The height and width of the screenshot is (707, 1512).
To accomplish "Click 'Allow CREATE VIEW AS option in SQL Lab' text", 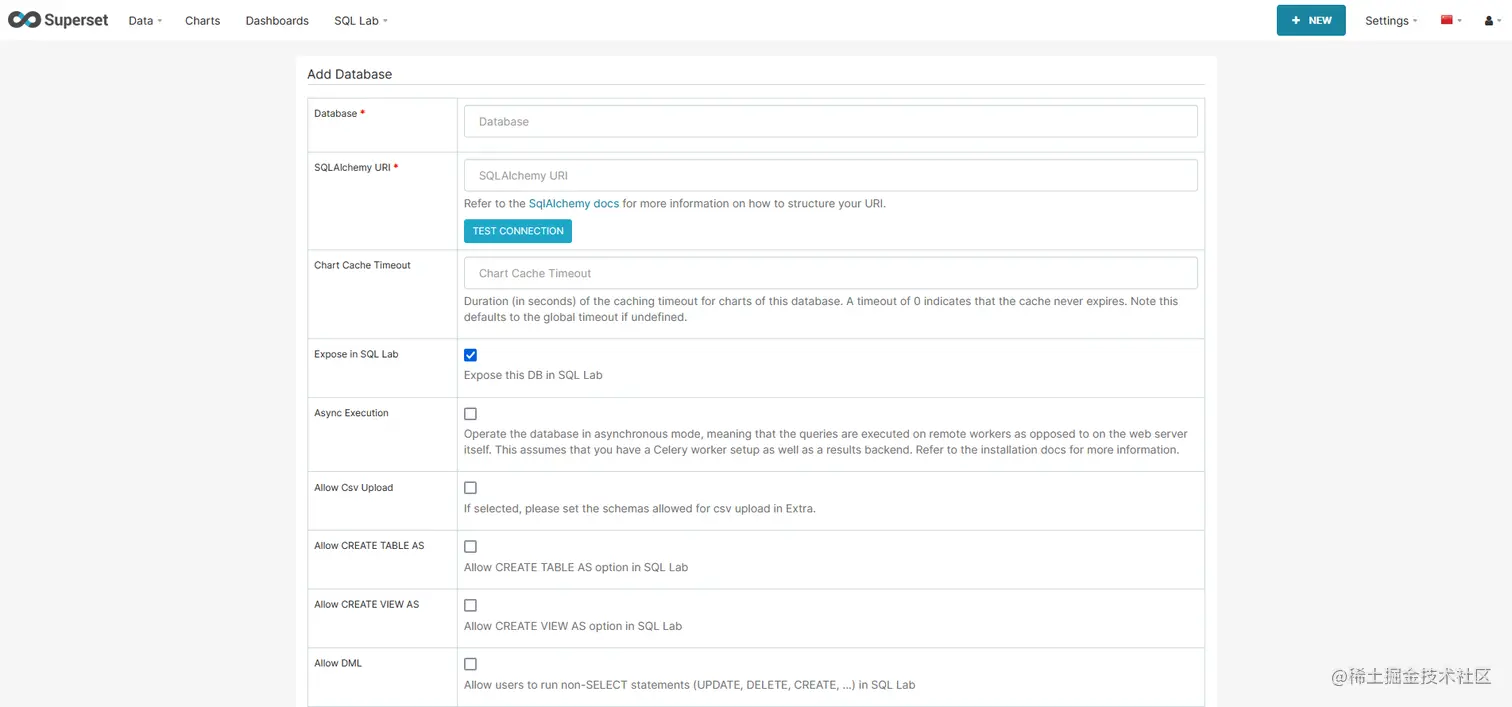I will [x=573, y=626].
